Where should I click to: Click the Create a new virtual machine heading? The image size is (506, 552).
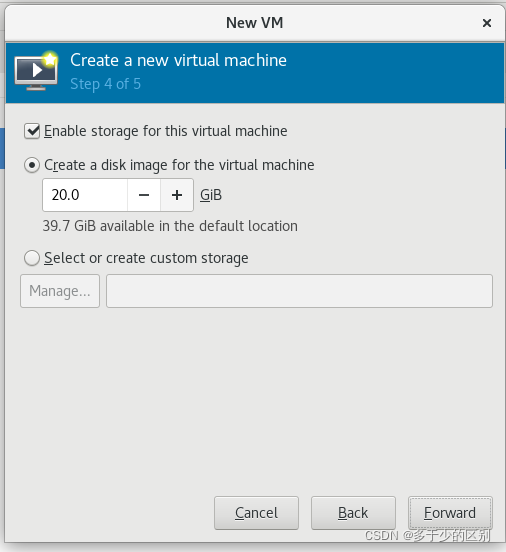pos(178,60)
